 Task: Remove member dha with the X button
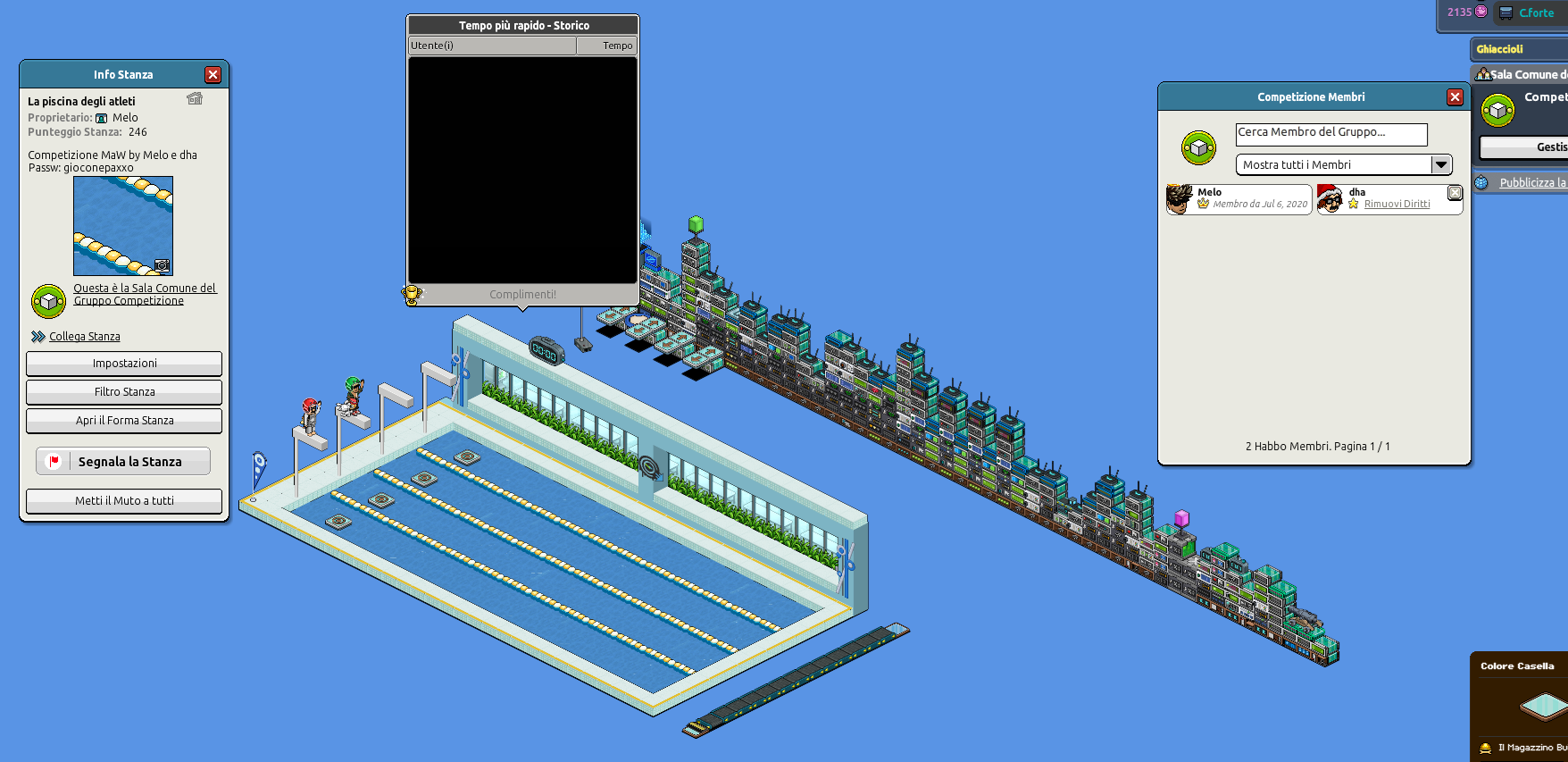click(1455, 193)
